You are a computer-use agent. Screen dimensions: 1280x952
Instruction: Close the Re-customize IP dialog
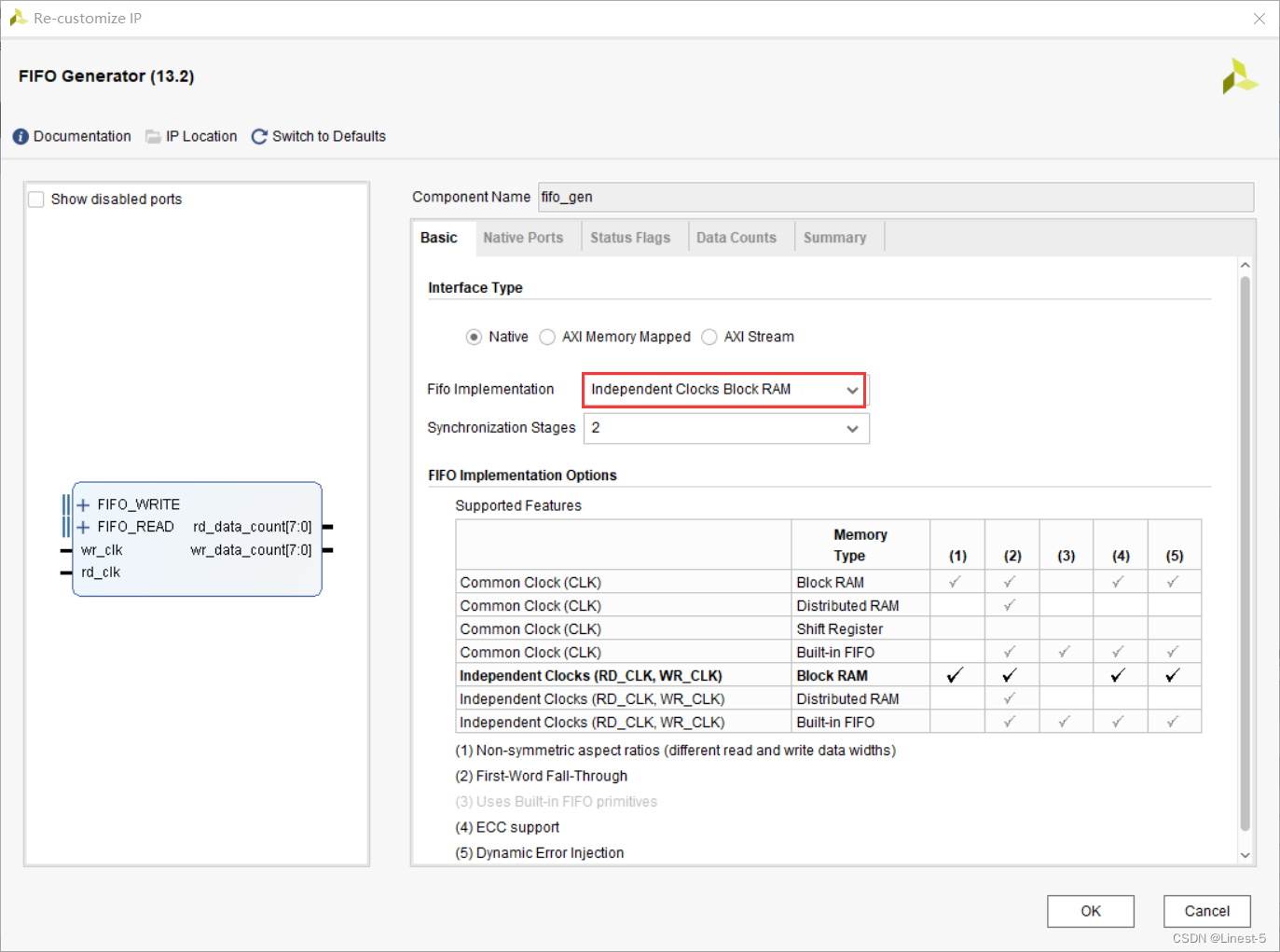click(1259, 19)
